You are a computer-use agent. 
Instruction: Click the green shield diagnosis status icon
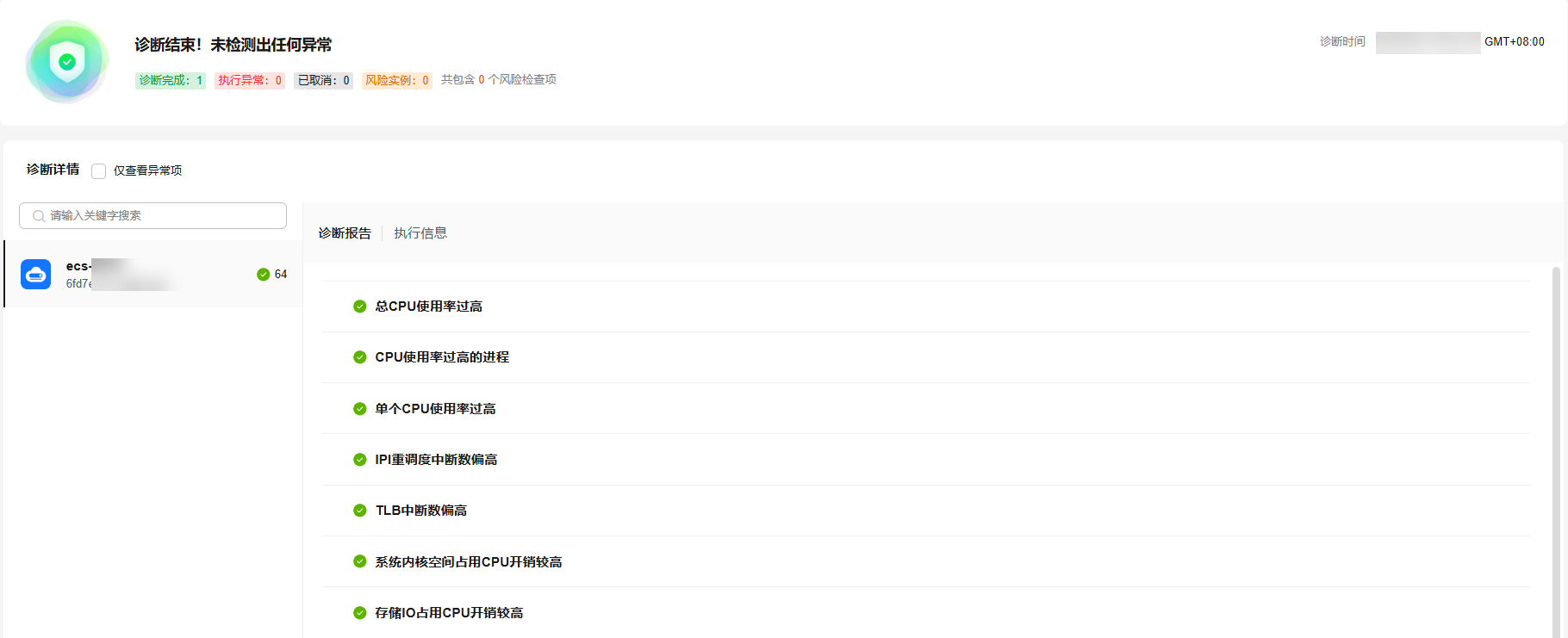(x=67, y=62)
